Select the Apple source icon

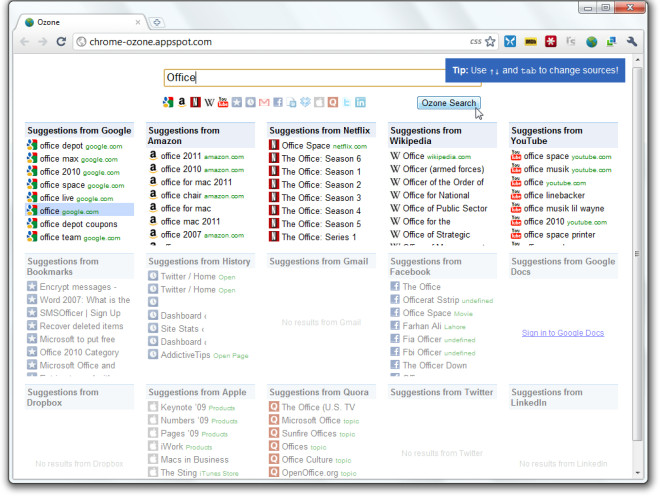coord(319,102)
